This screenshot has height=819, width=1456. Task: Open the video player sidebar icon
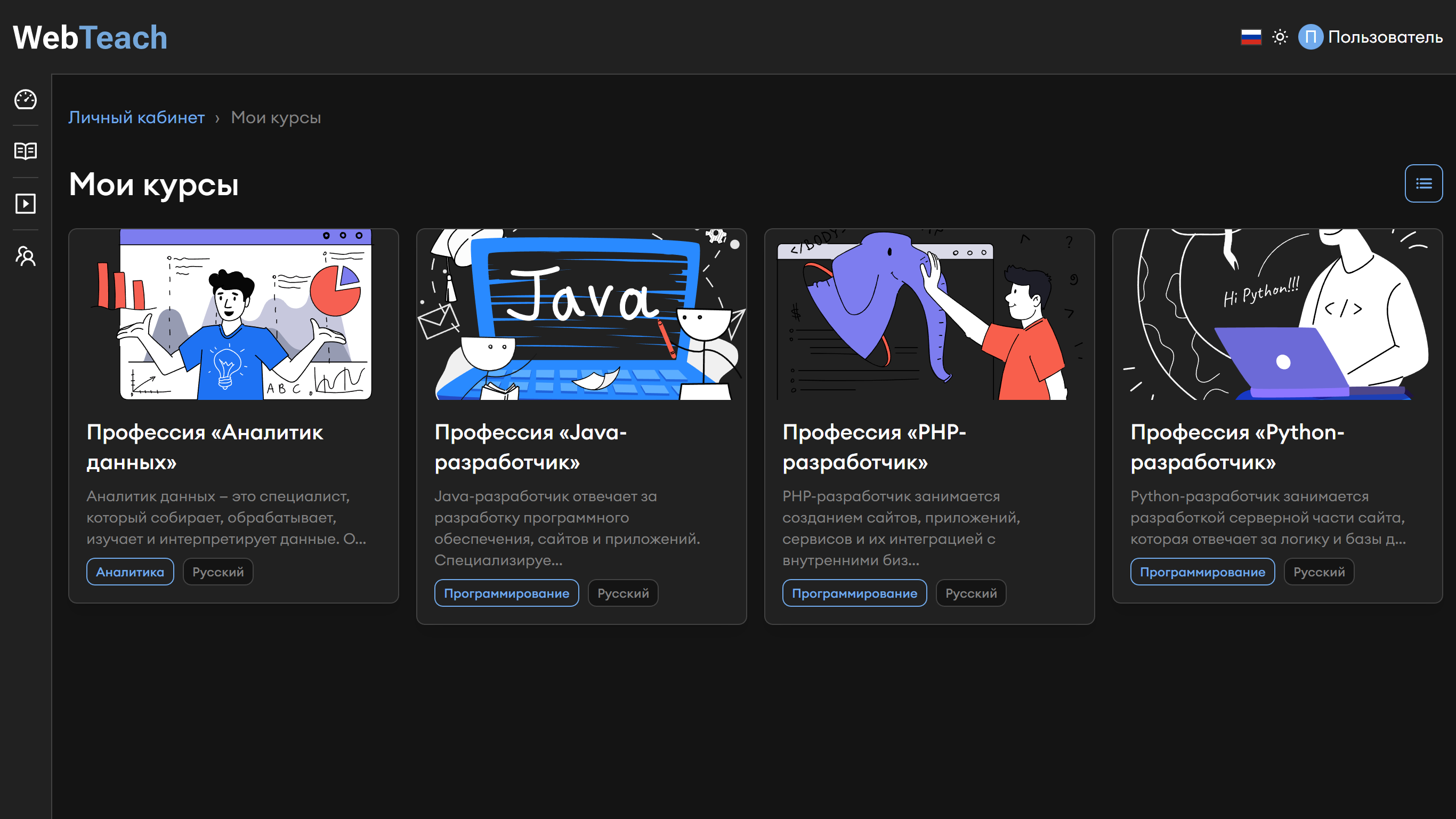click(x=26, y=204)
